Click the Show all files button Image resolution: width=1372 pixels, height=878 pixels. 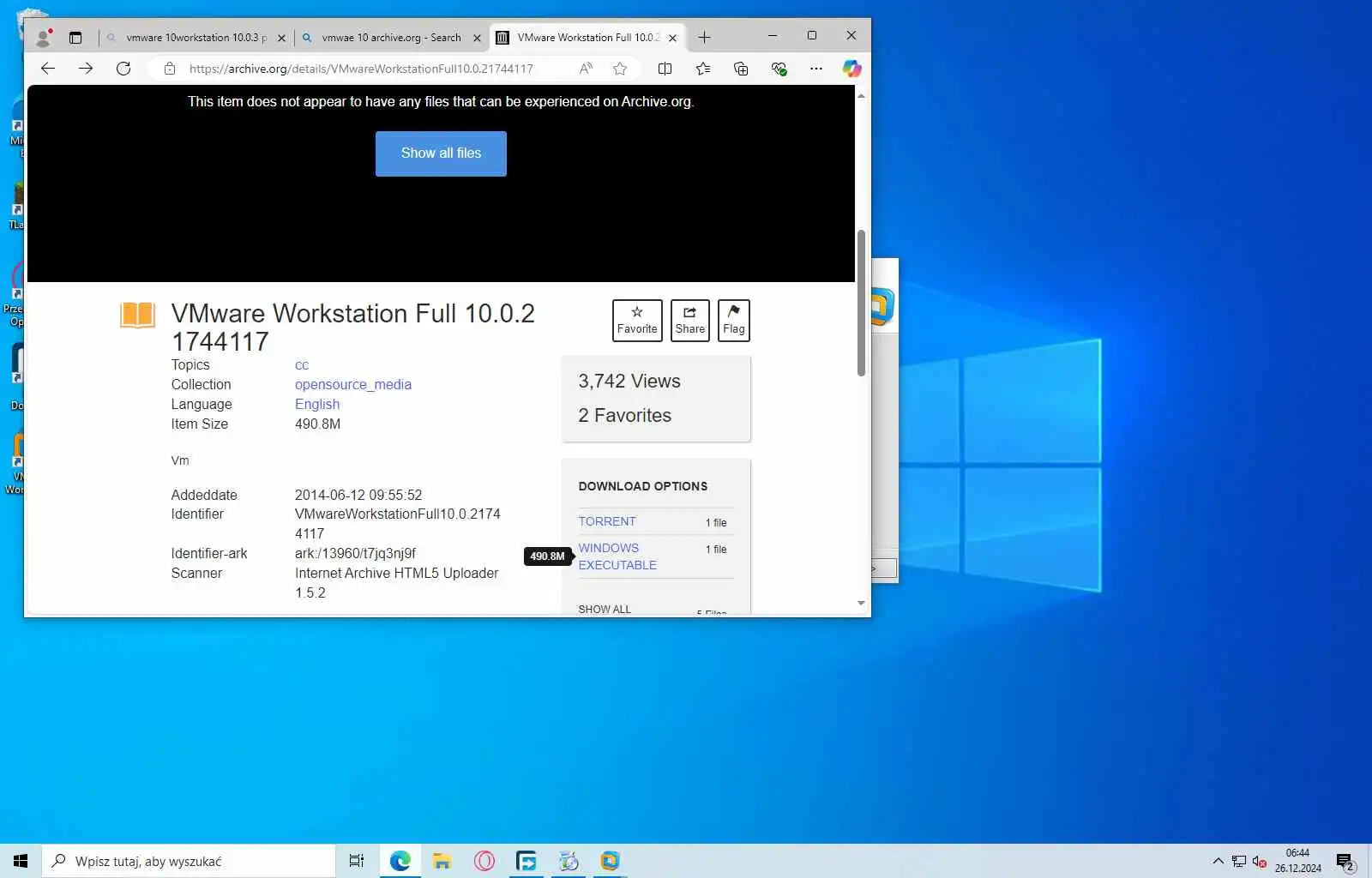(x=441, y=153)
